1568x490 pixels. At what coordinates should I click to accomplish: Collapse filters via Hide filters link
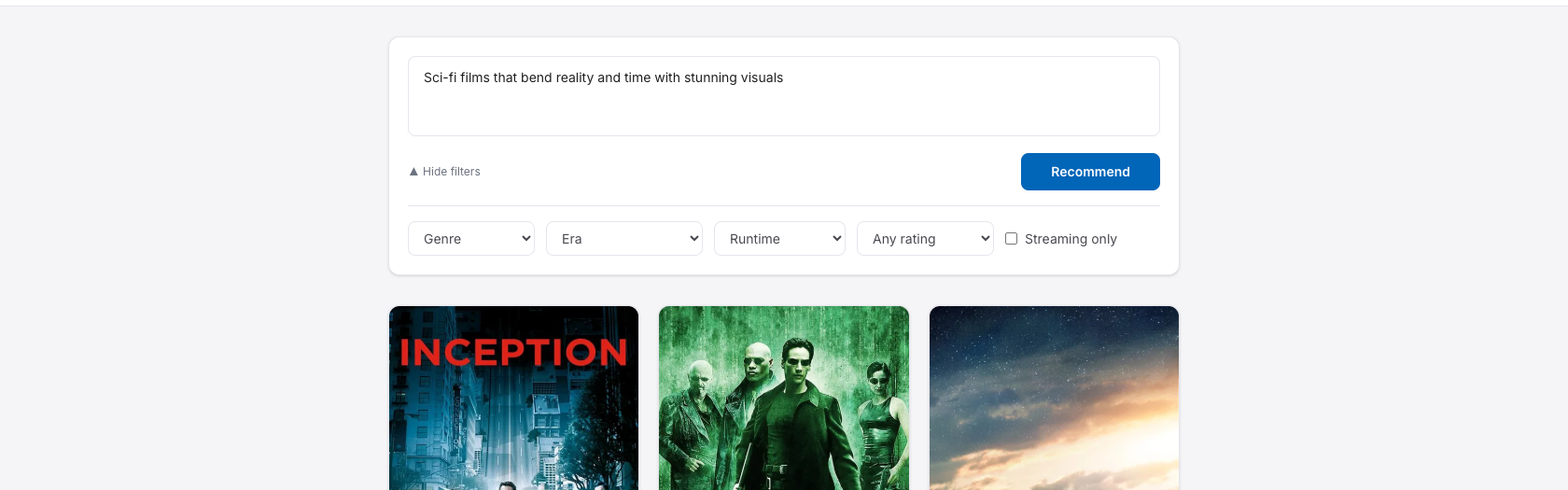(445, 172)
